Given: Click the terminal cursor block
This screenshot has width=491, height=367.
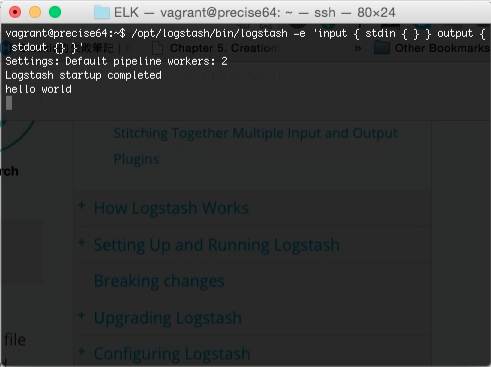Looking at the screenshot, I should pyautogui.click(x=9, y=103).
